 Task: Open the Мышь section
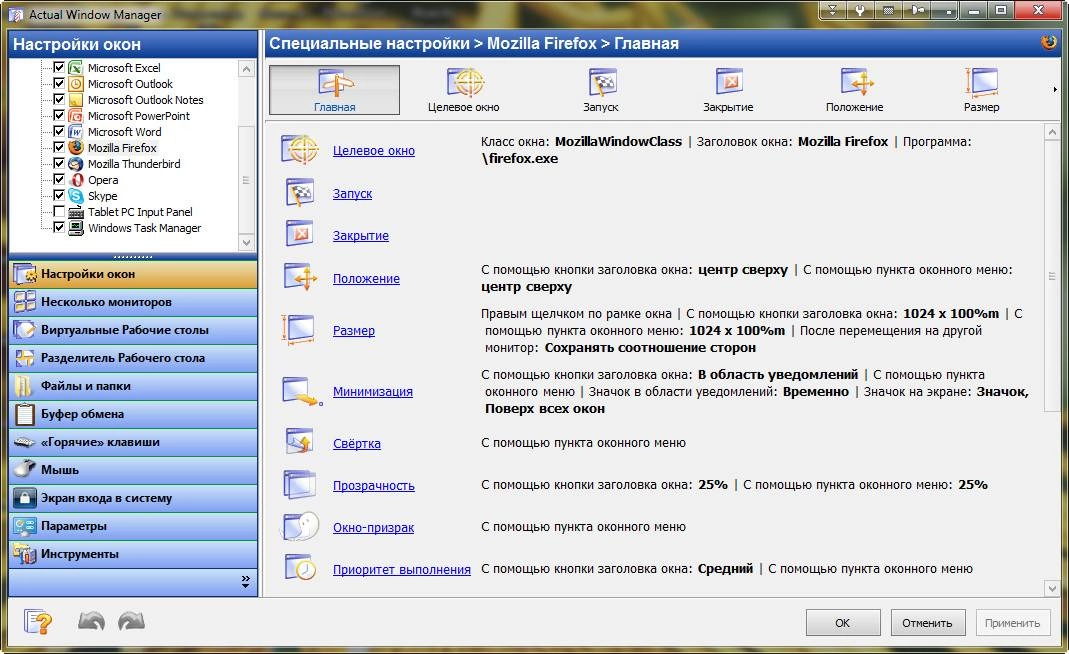click(134, 470)
